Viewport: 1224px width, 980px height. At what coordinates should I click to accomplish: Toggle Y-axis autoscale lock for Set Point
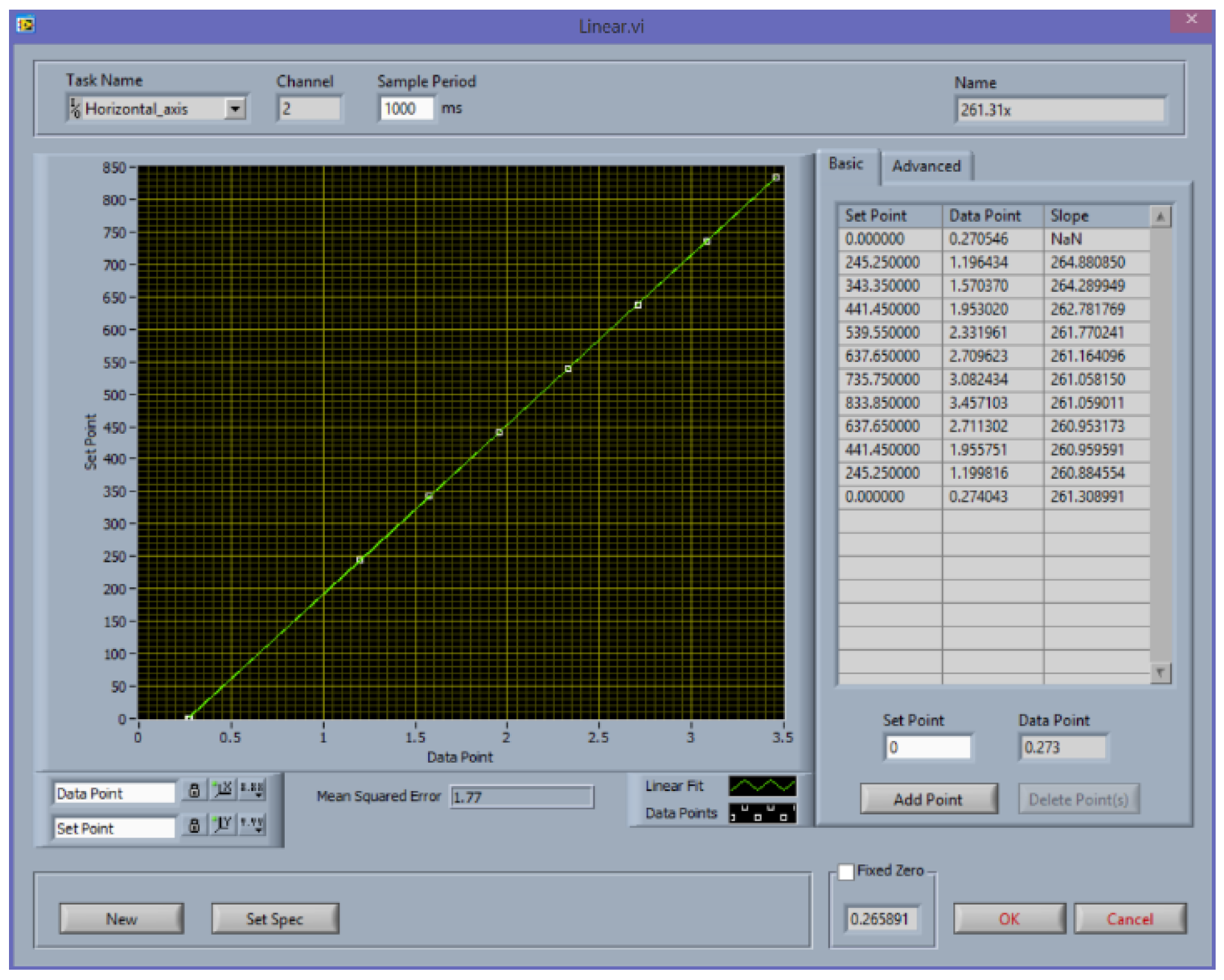click(x=194, y=824)
